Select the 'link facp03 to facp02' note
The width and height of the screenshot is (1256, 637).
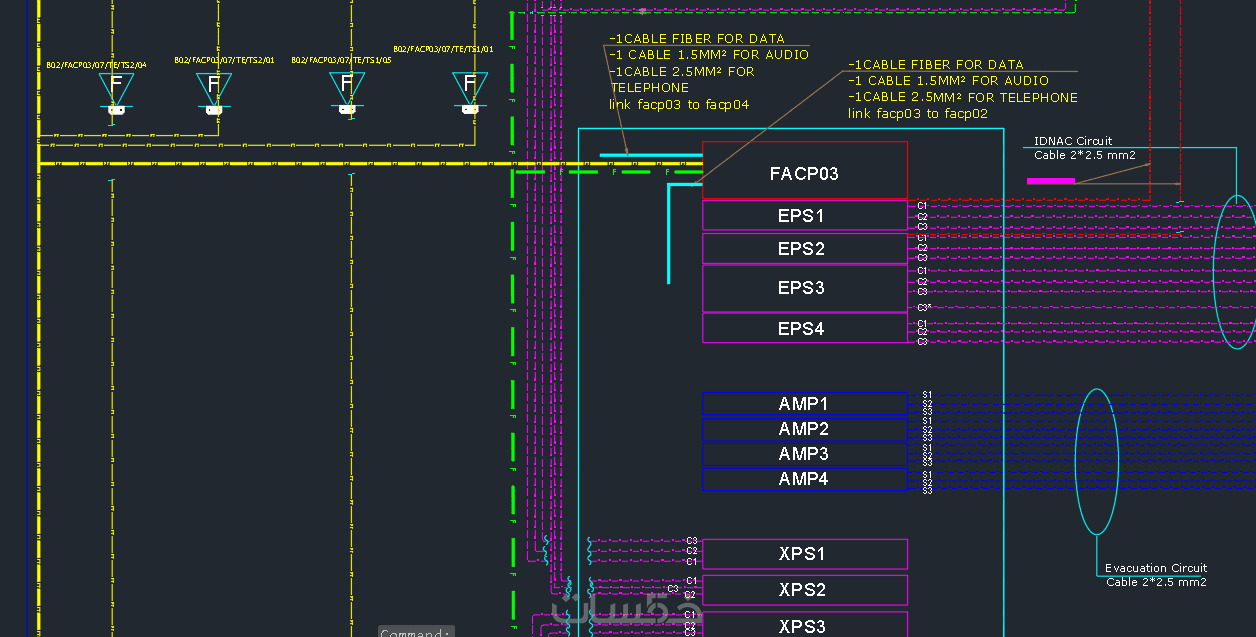(x=918, y=114)
